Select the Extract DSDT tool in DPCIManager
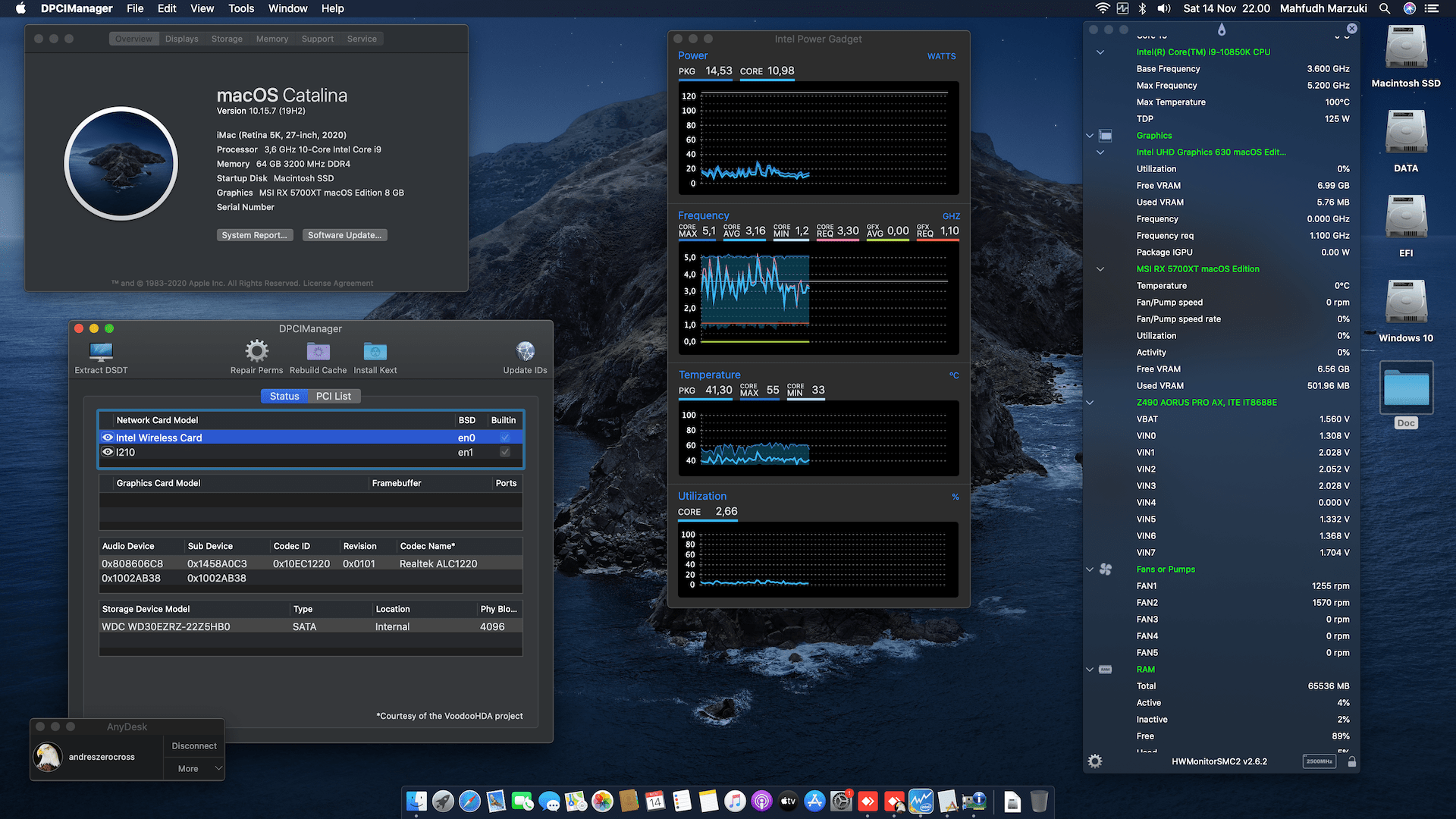 point(99,351)
